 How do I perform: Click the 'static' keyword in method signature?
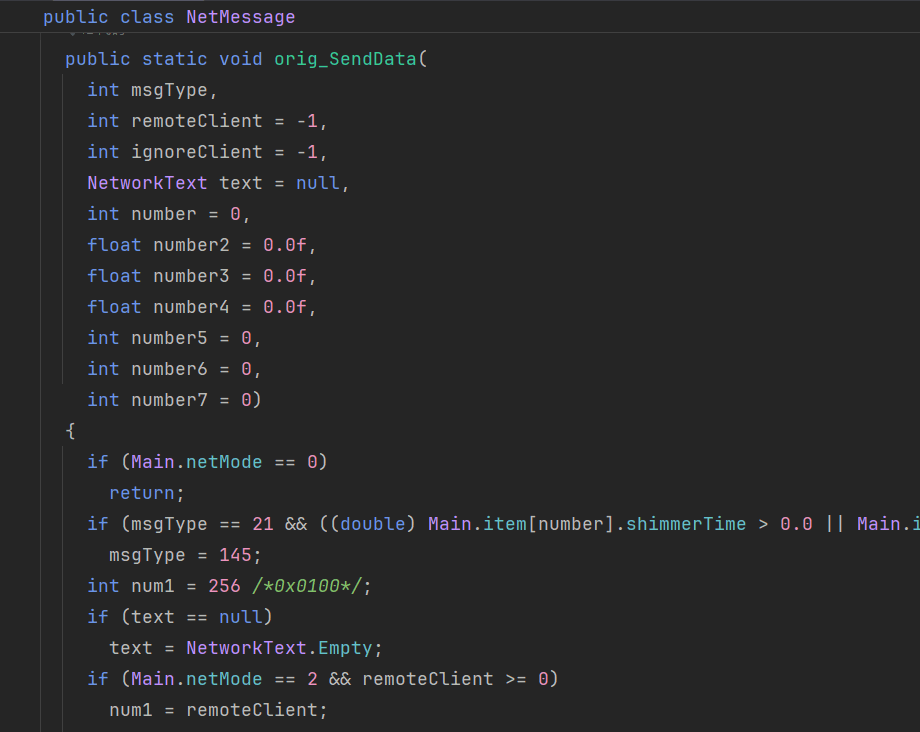pyautogui.click(x=175, y=59)
